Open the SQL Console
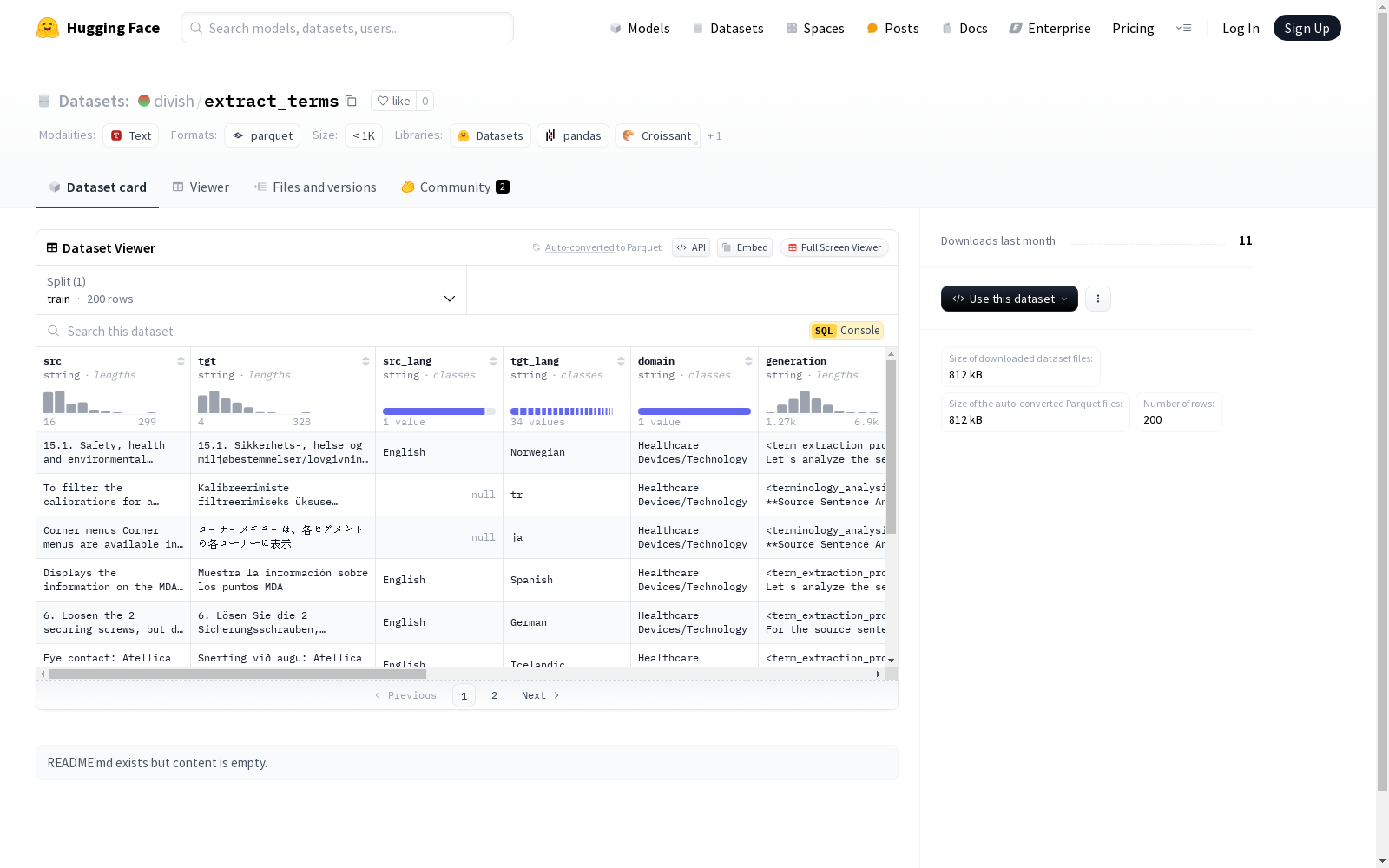1389x868 pixels. click(x=846, y=331)
